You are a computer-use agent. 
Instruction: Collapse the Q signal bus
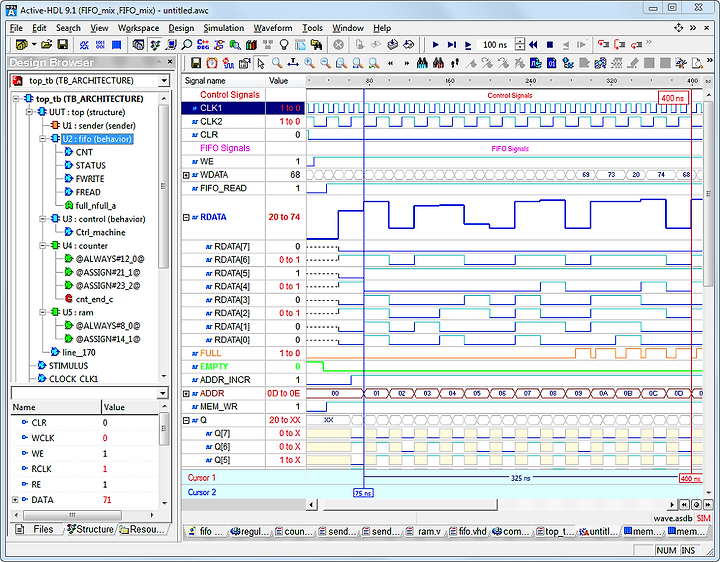tap(186, 420)
